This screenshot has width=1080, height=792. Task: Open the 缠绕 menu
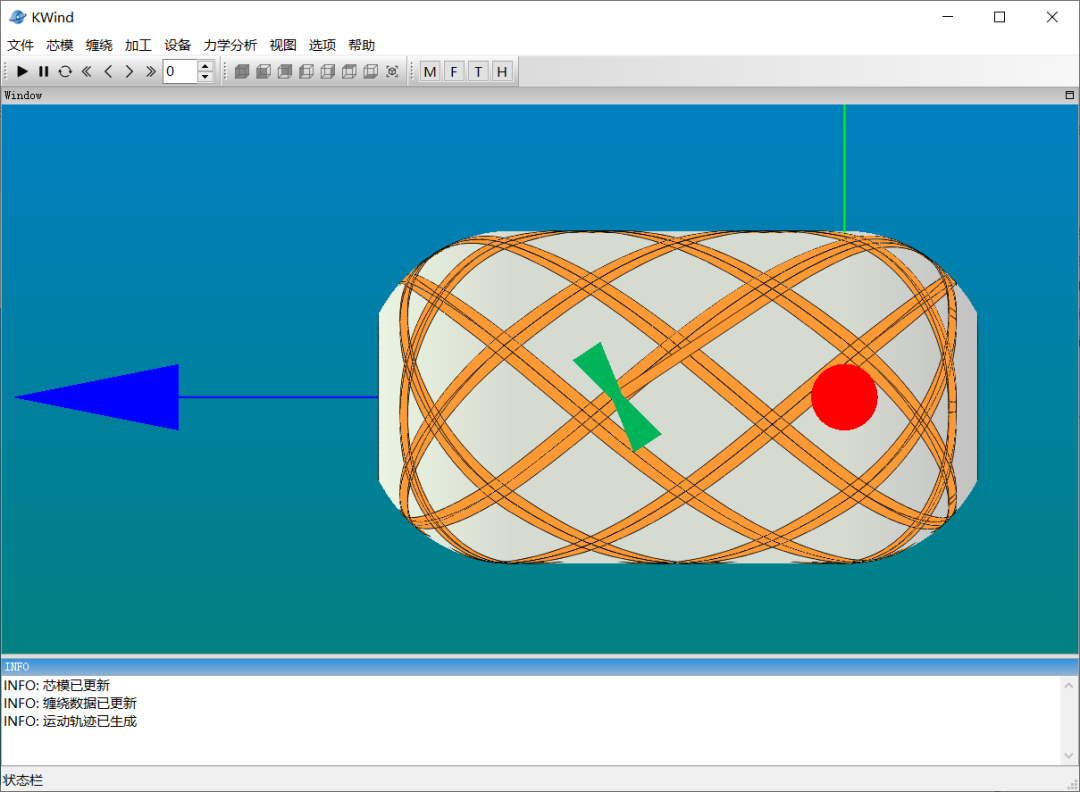(99, 45)
